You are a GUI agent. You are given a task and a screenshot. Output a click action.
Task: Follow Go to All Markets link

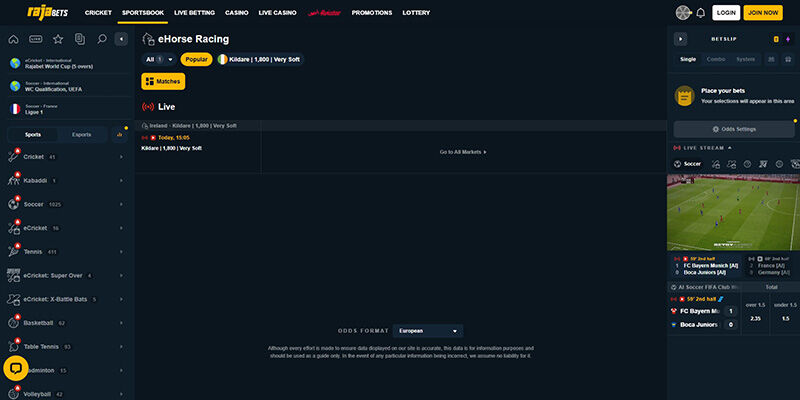pyautogui.click(x=463, y=152)
